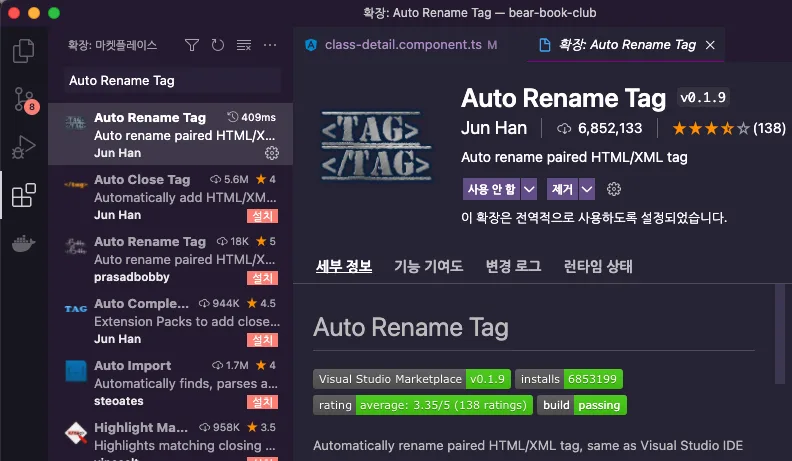This screenshot has width=792, height=461.
Task: Switch to the 런타임 상태 tab
Action: tap(598, 266)
